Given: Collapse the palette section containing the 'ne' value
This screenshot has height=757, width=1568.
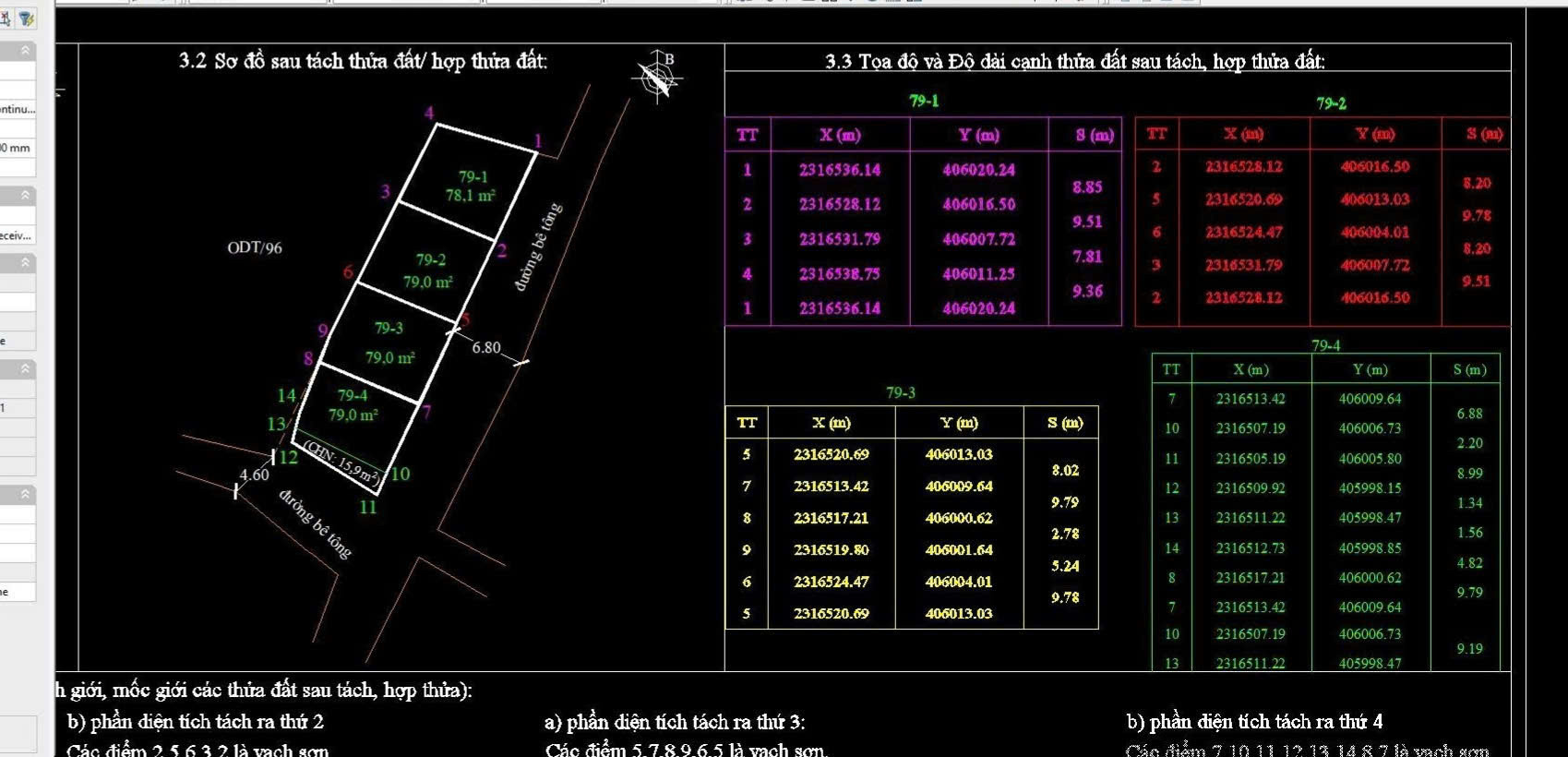Looking at the screenshot, I should pos(26,494).
